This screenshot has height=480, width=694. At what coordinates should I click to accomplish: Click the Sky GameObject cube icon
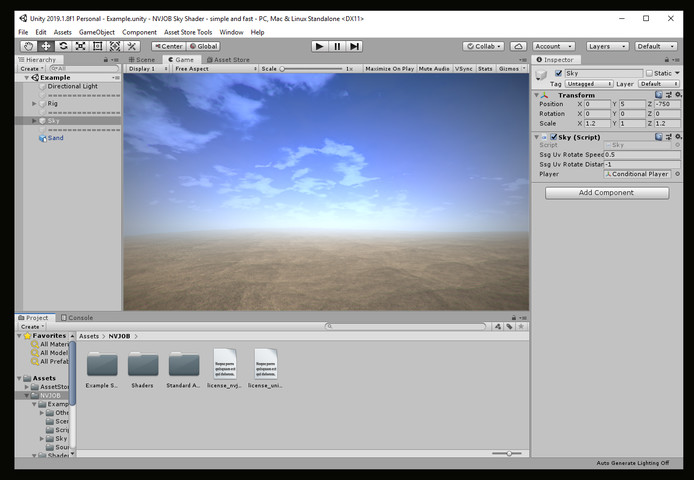541,75
